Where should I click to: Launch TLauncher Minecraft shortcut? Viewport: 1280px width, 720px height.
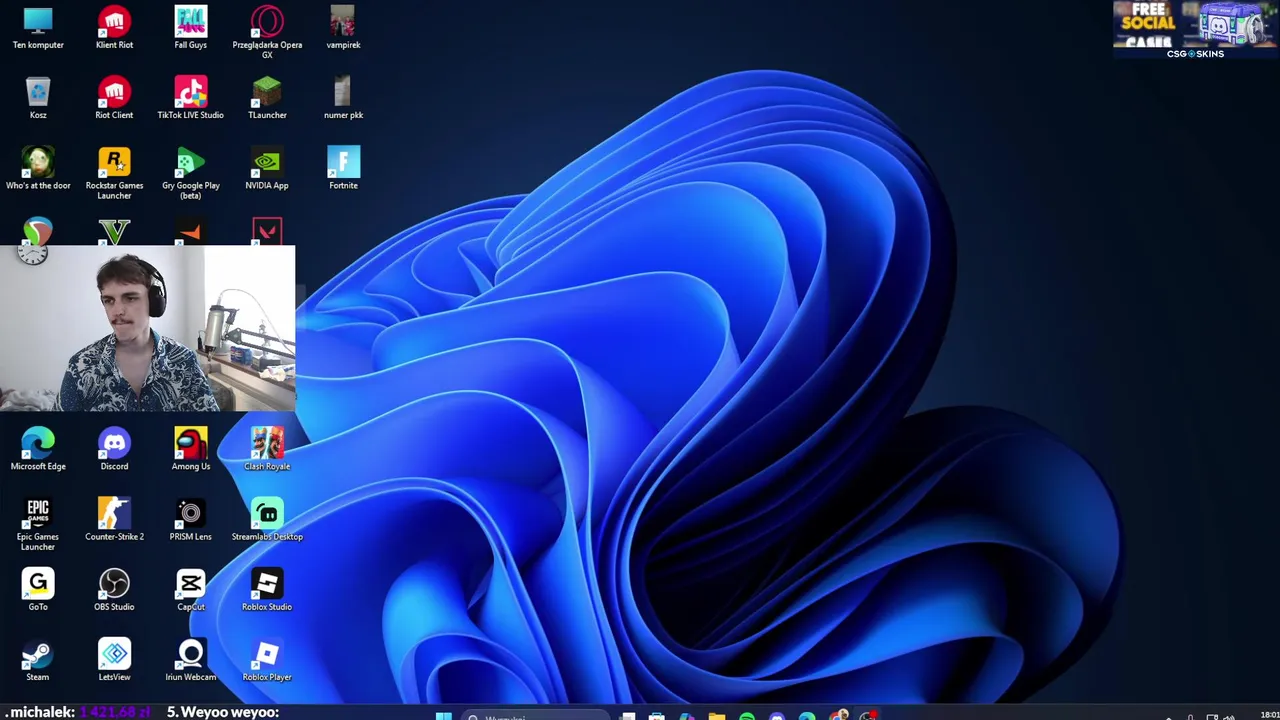tap(267, 98)
